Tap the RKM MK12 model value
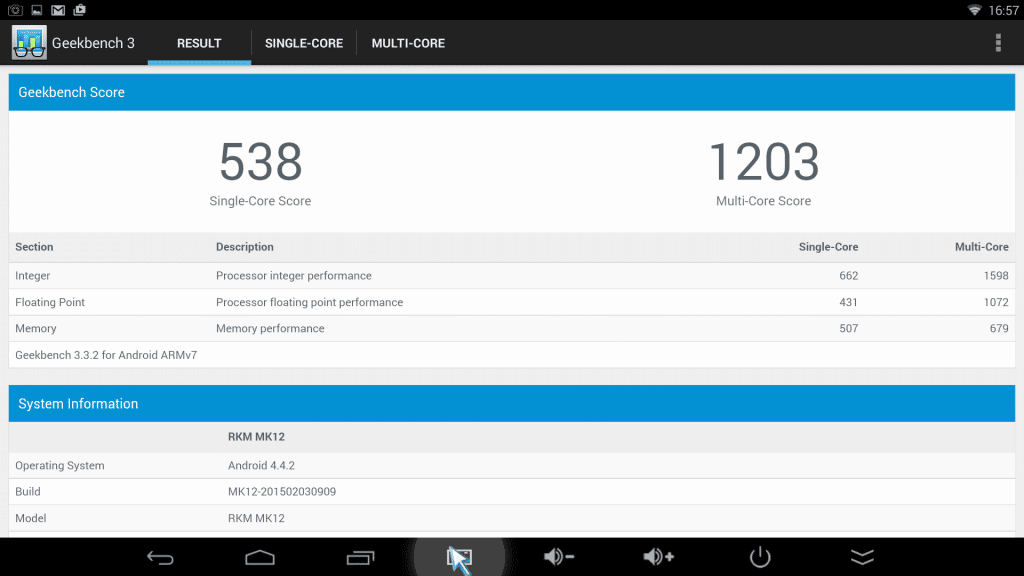 click(x=256, y=519)
